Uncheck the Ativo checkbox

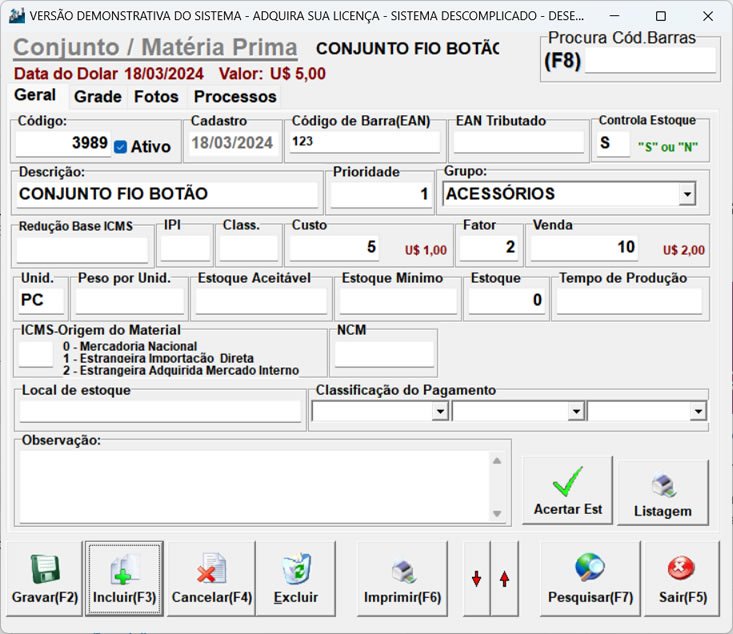(120, 147)
